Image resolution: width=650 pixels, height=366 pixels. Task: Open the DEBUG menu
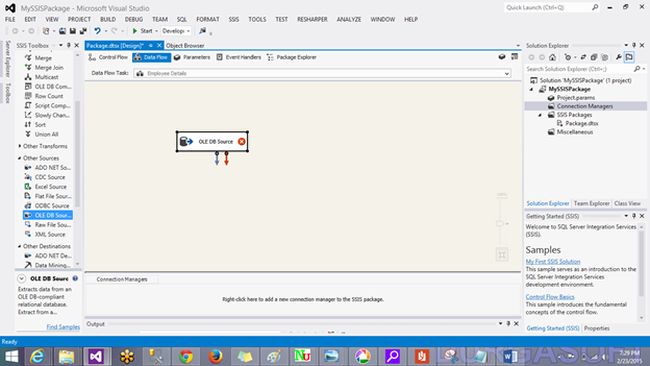tap(134, 19)
